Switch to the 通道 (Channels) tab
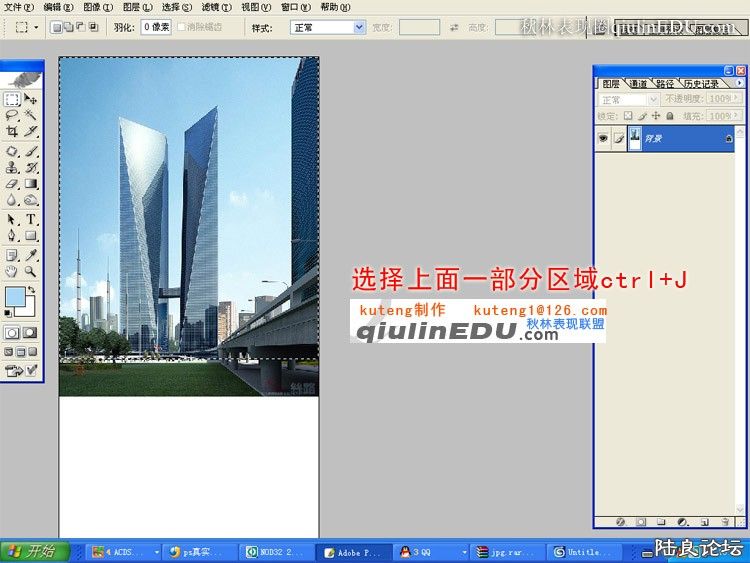Screen dimensions: 750x563 point(638,84)
